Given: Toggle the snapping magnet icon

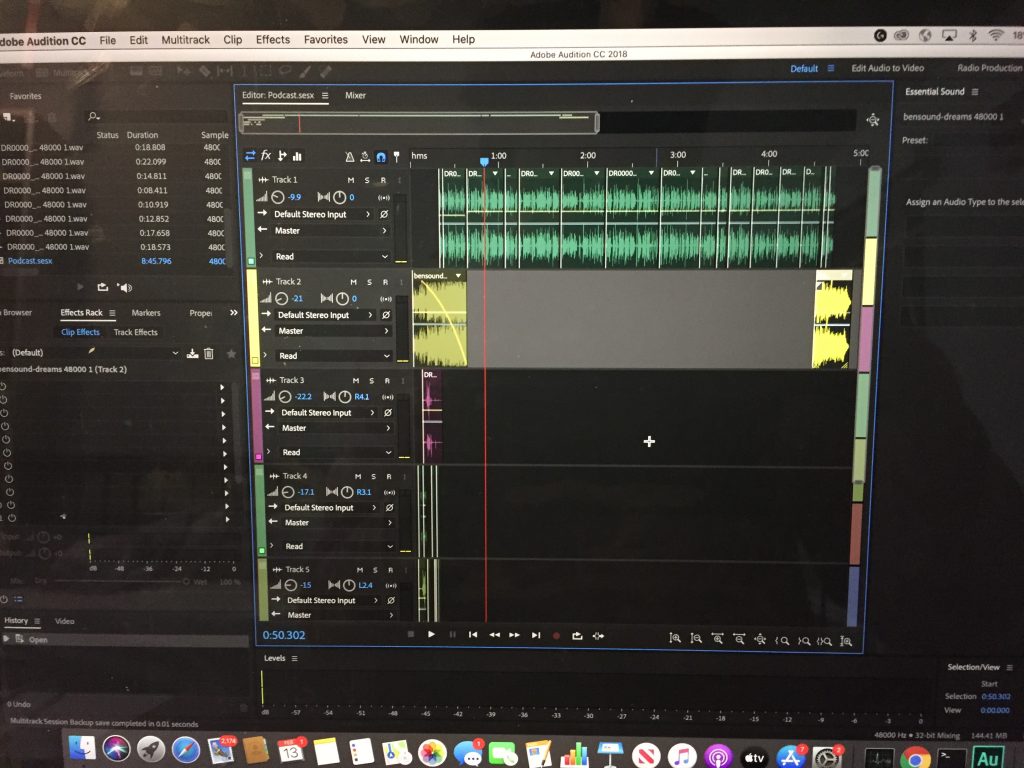Looking at the screenshot, I should (381, 157).
